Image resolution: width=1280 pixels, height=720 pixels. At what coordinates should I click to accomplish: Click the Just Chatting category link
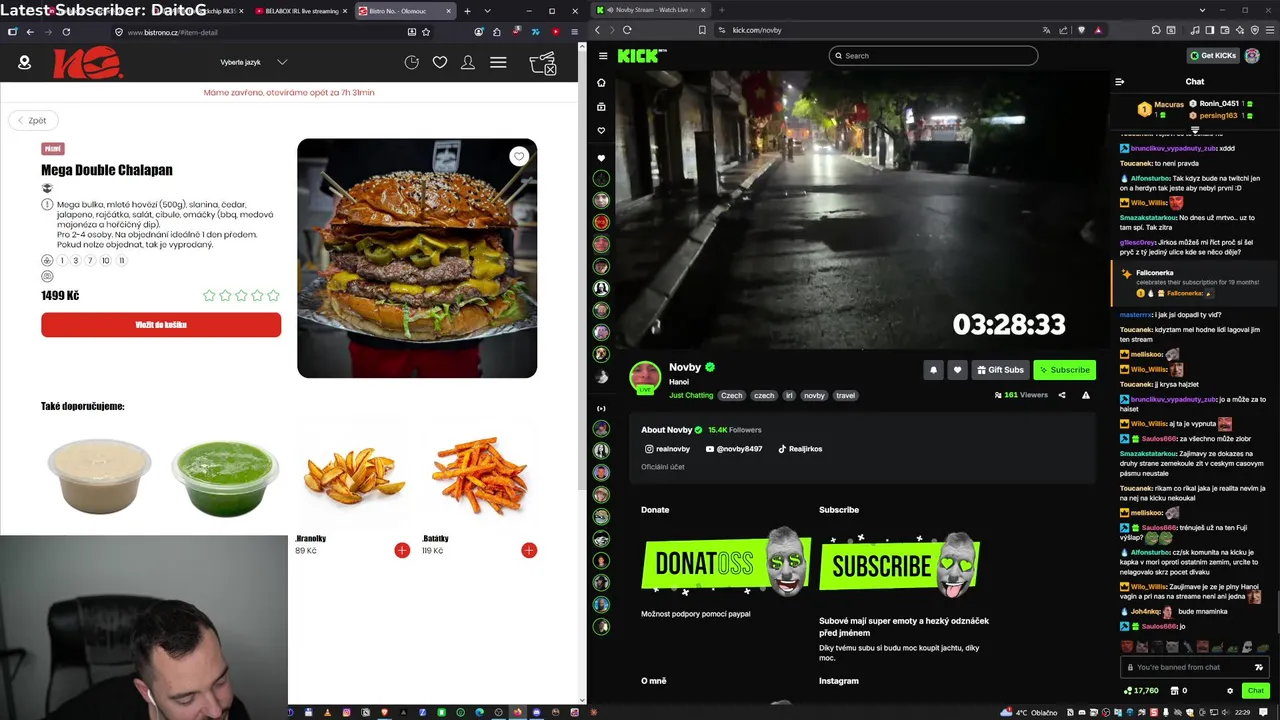[x=691, y=395]
